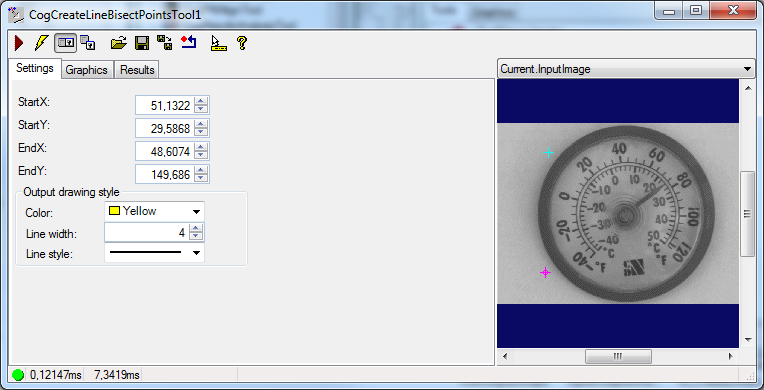Decrease StartX with the down arrow
Viewport: 764px width, 390px height.
point(201,110)
